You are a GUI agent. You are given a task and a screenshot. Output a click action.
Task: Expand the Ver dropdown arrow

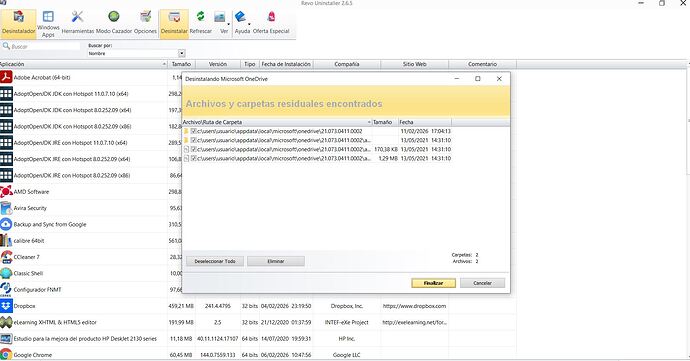pyautogui.click(x=228, y=25)
